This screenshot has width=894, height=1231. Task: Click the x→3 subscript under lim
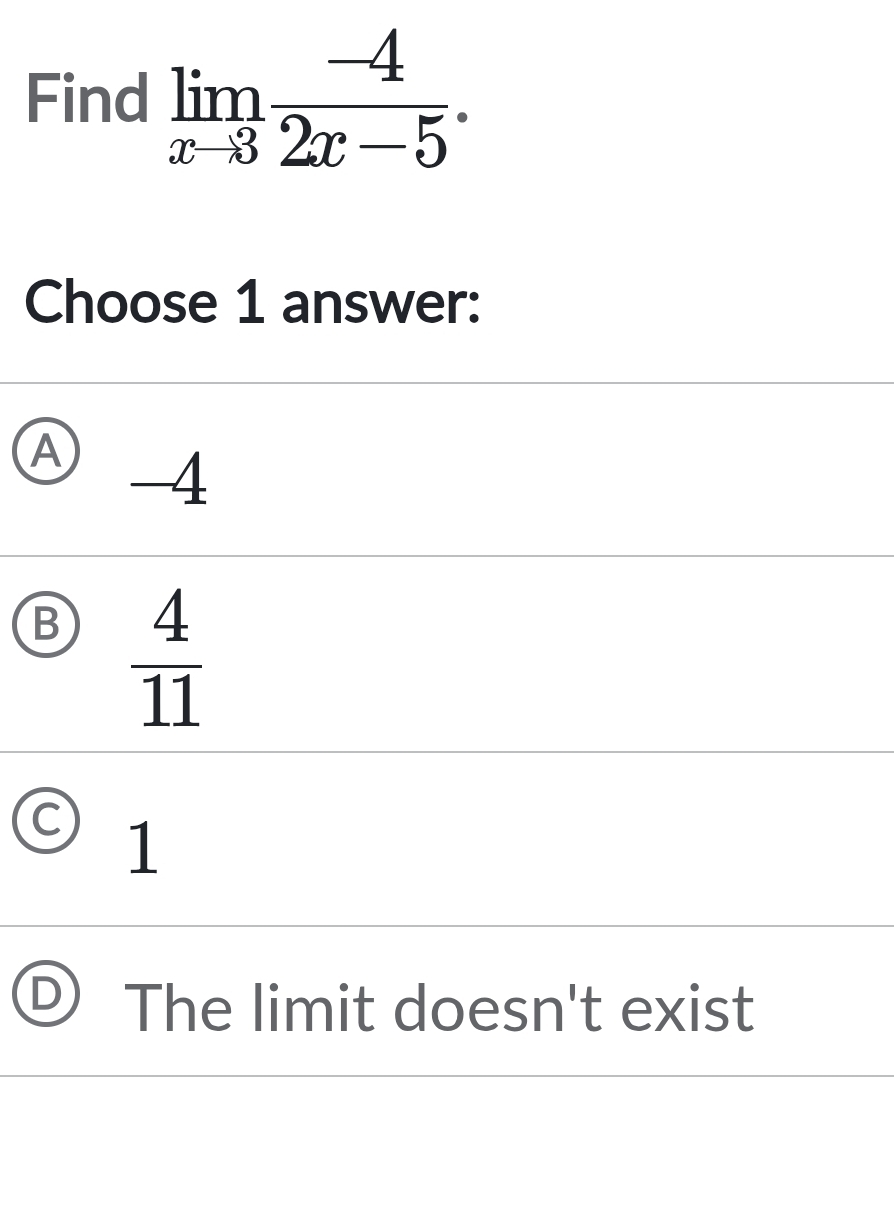coord(213,150)
